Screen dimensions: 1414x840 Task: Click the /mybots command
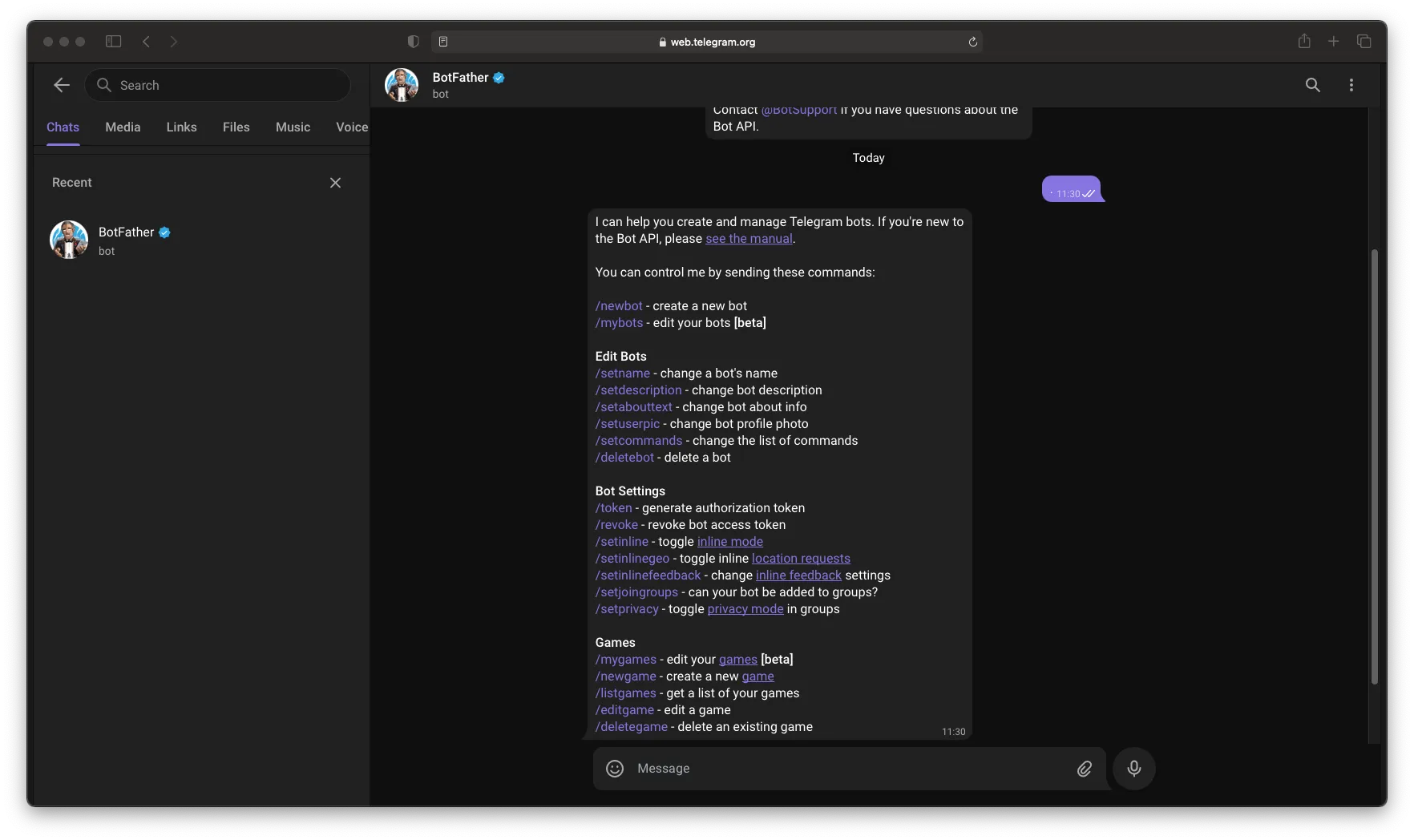(x=619, y=323)
